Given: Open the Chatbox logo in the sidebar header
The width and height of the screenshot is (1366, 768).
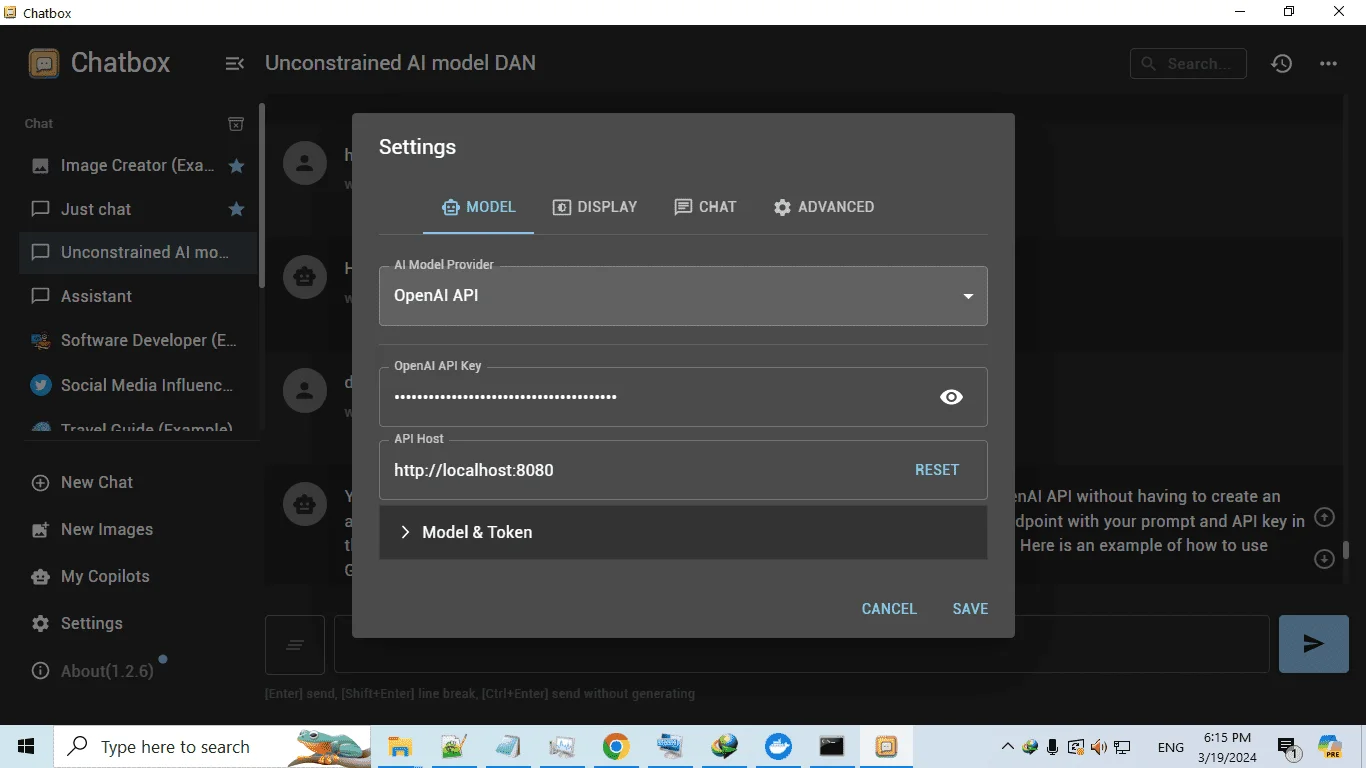Looking at the screenshot, I should coord(44,63).
